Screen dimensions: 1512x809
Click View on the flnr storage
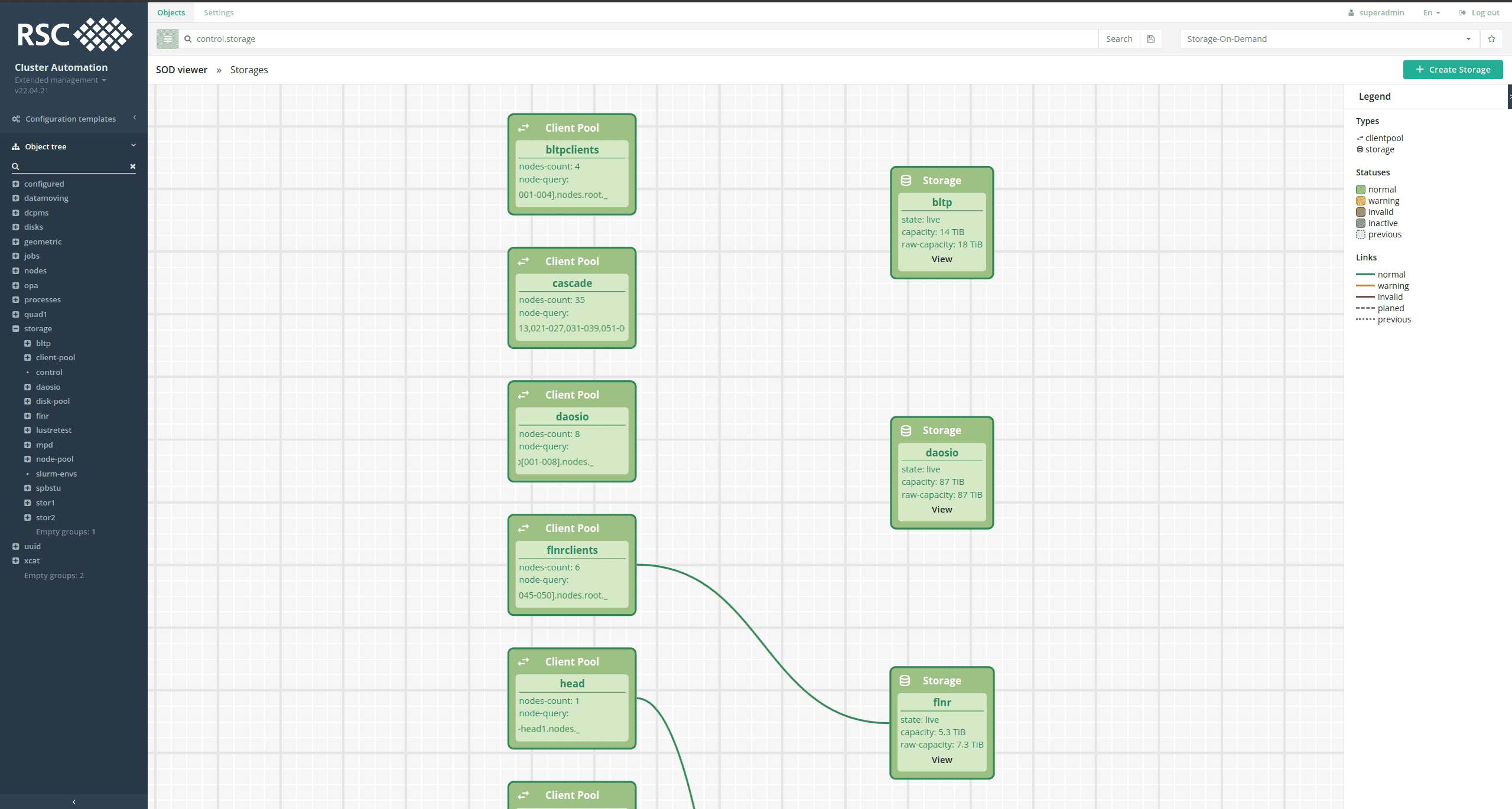pos(941,759)
